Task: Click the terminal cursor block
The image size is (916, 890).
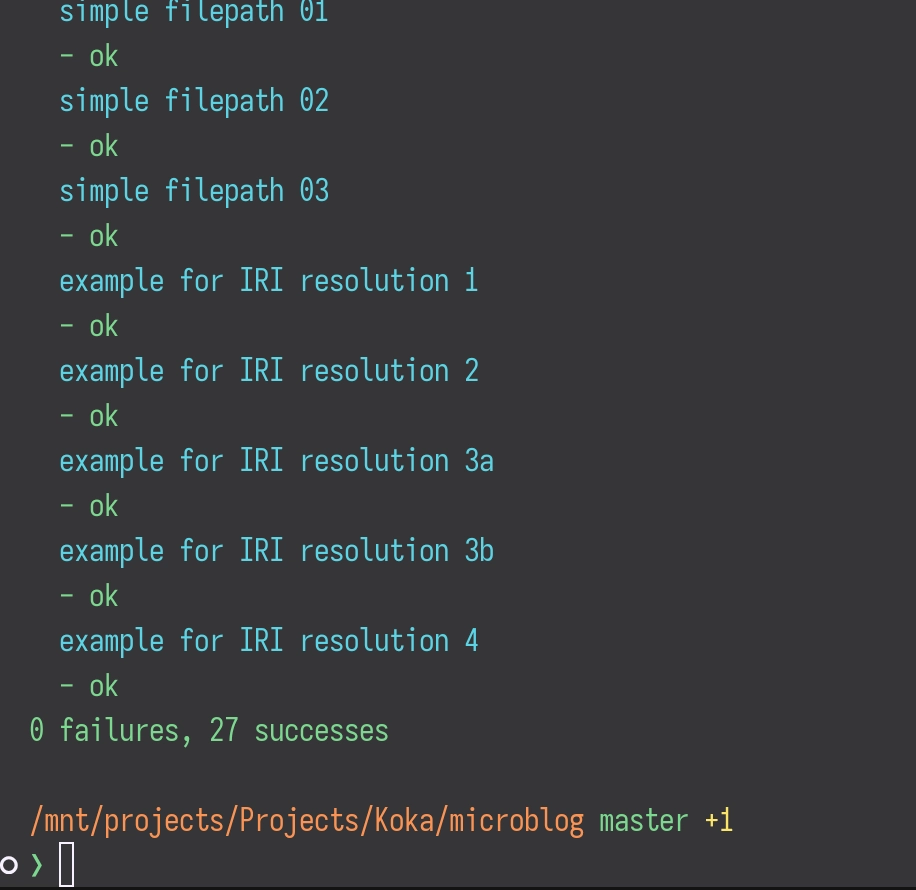Action: click(67, 865)
